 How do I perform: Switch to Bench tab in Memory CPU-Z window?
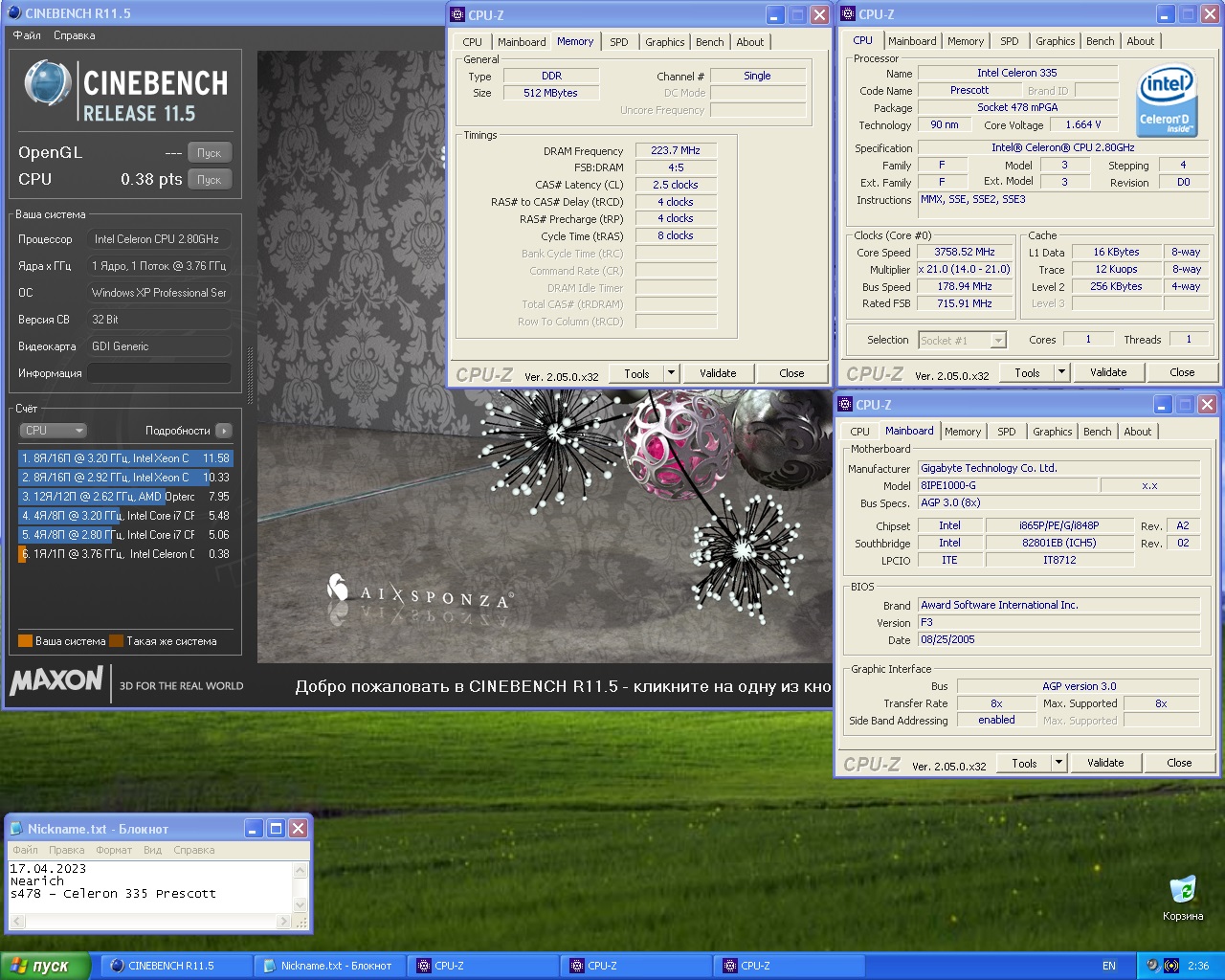coord(710,42)
